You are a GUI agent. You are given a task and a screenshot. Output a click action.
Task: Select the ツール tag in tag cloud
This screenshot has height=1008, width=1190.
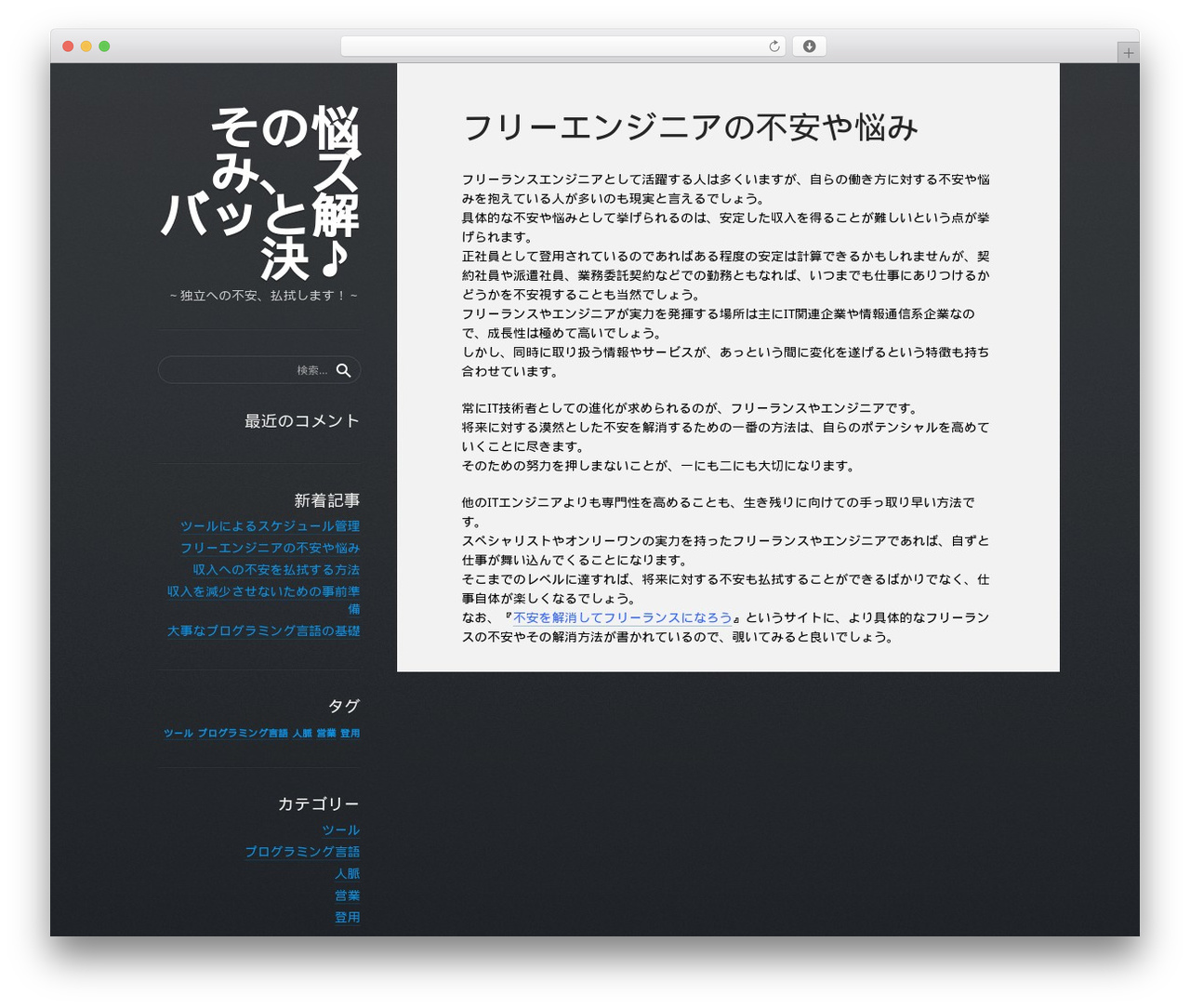[x=178, y=733]
